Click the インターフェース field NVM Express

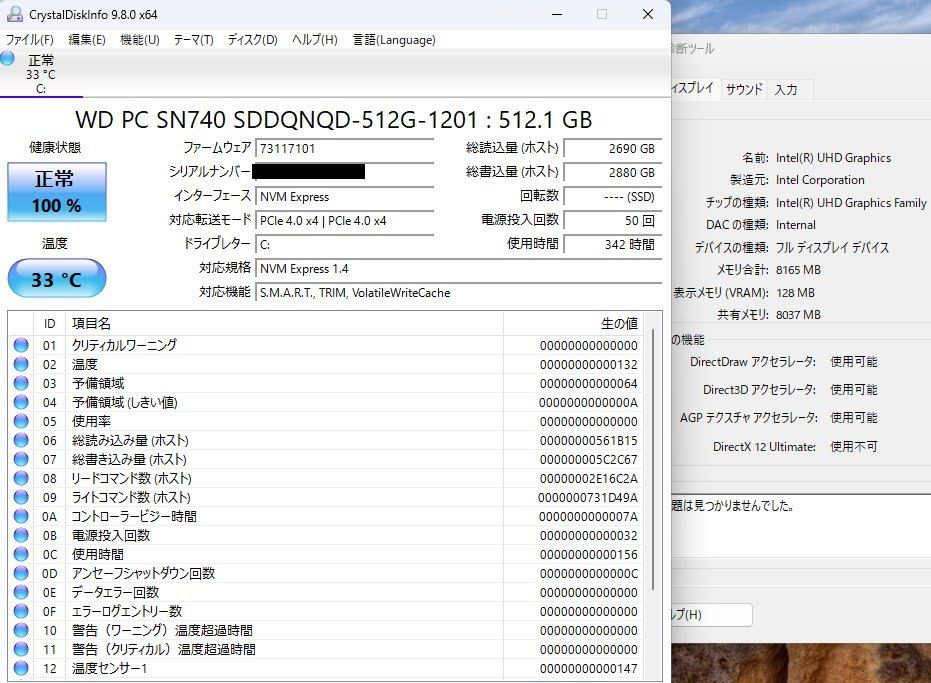344,197
